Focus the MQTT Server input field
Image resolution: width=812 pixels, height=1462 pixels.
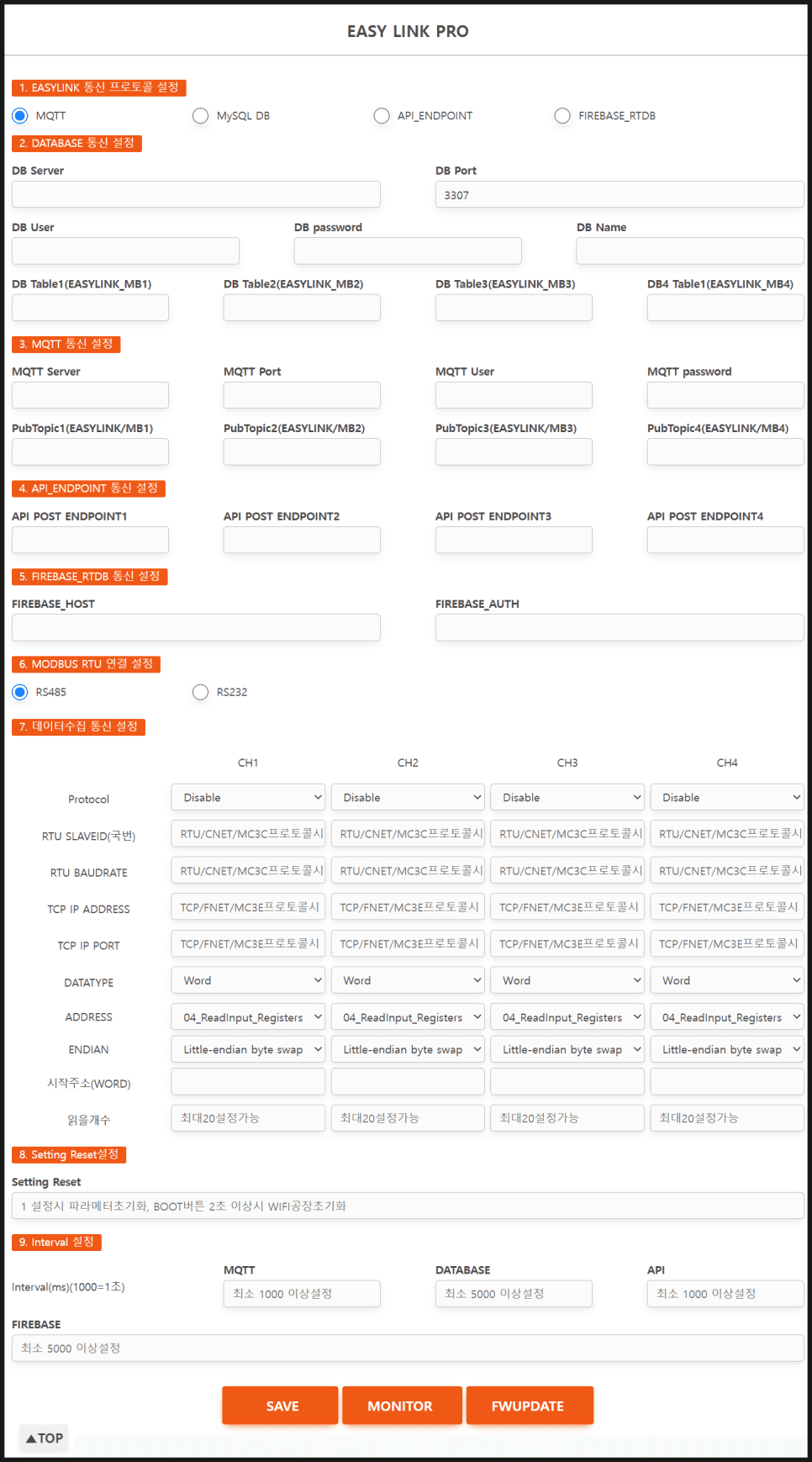point(90,395)
